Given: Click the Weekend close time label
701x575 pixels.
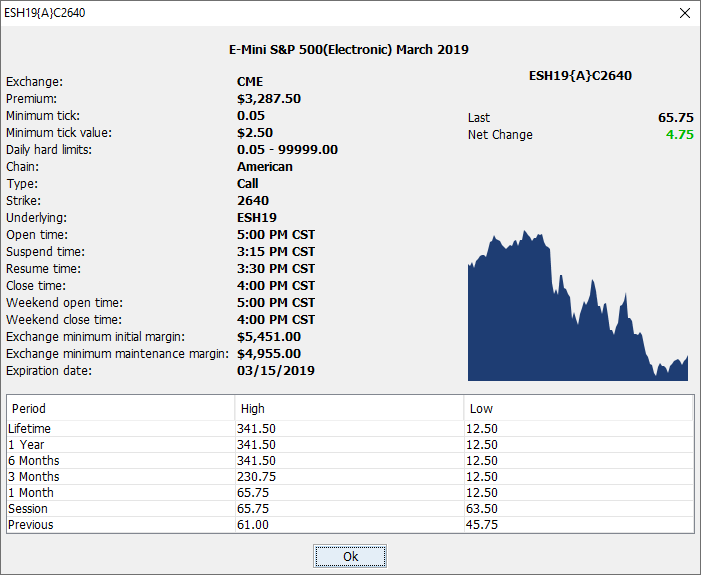Looking at the screenshot, I should (64, 319).
